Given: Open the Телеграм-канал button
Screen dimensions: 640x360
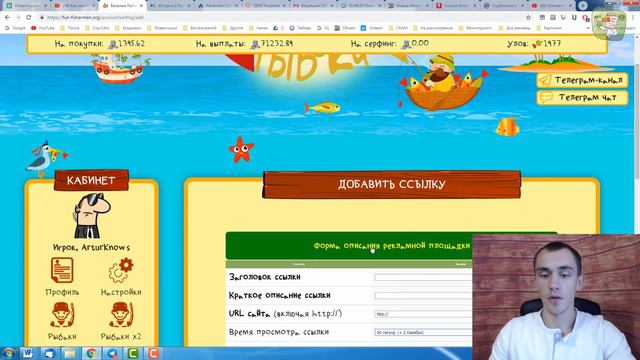Looking at the screenshot, I should click(582, 80).
